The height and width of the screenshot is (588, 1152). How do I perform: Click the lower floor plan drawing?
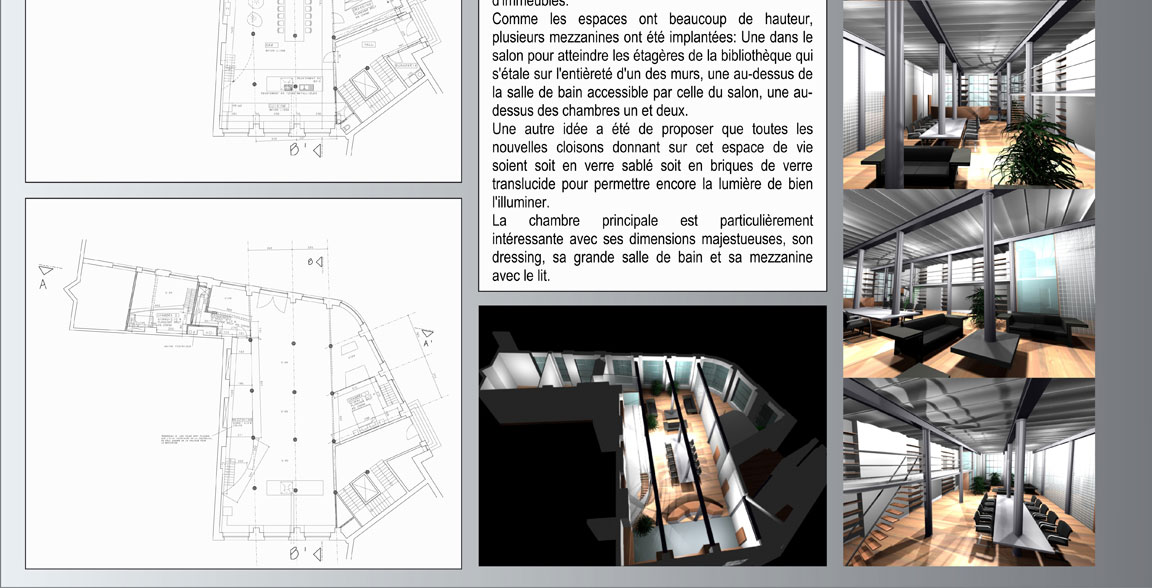pos(243,383)
